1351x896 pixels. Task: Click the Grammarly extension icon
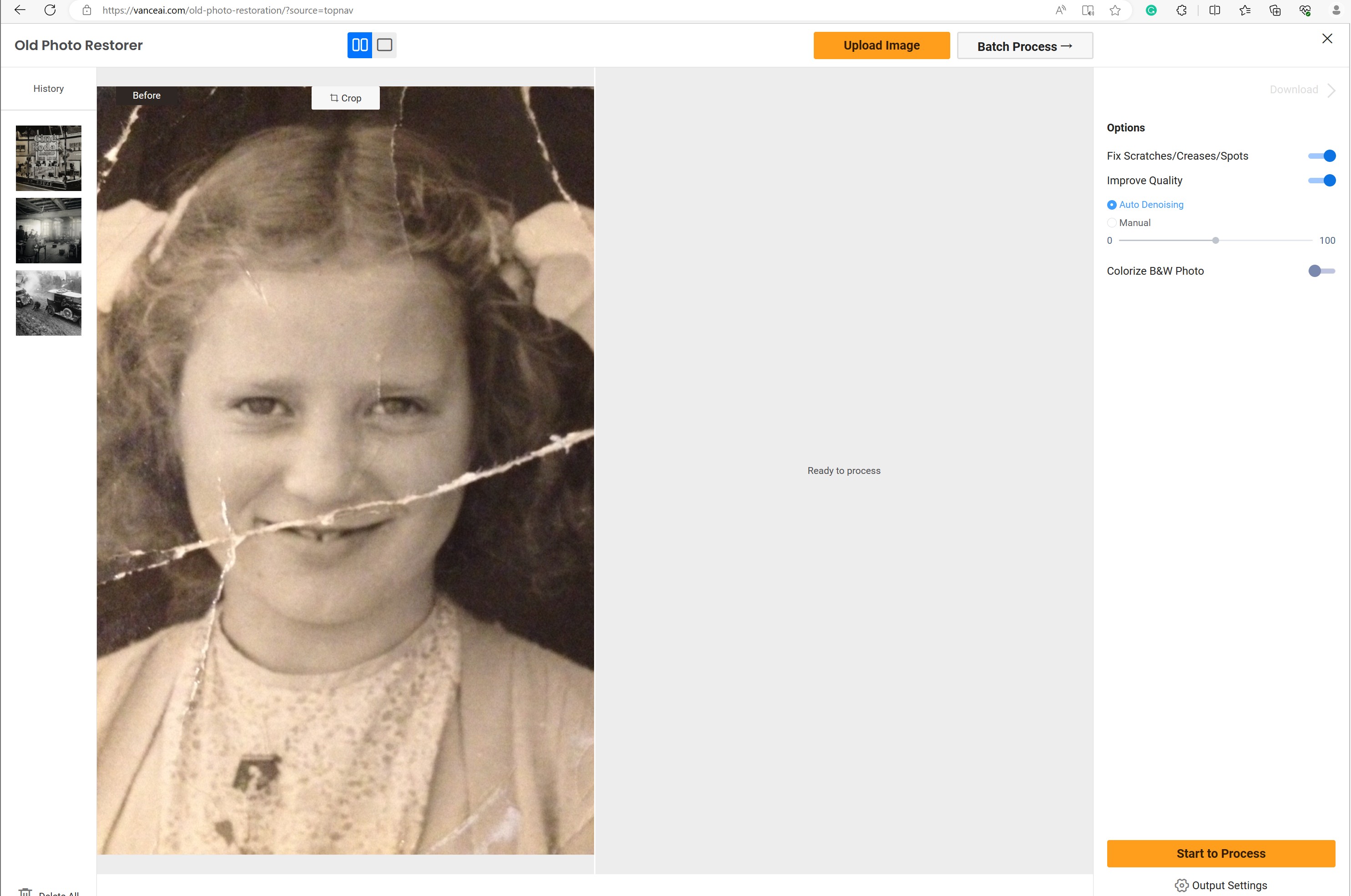coord(1151,10)
